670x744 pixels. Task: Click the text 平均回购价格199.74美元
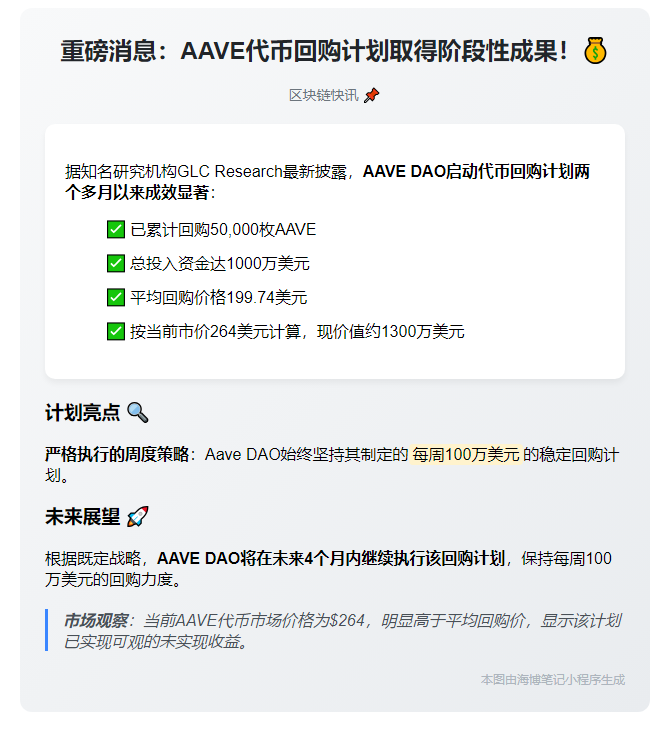pyautogui.click(x=219, y=298)
